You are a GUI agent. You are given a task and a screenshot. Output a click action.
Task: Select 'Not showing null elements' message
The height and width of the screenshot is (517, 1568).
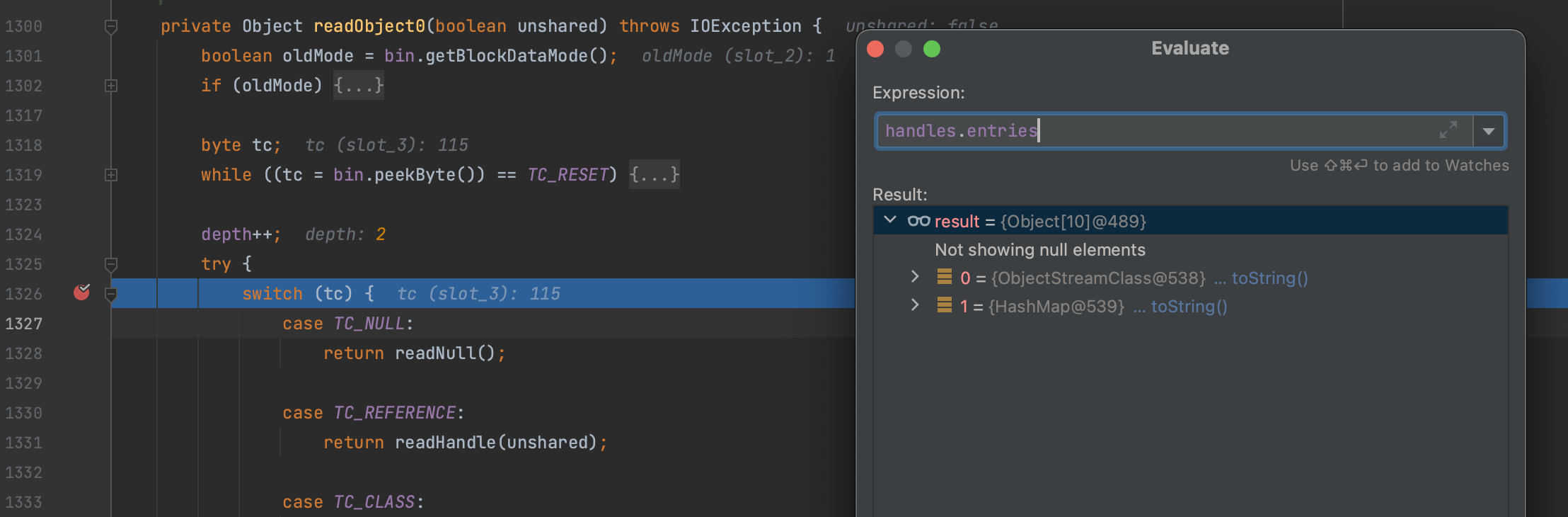point(1039,250)
